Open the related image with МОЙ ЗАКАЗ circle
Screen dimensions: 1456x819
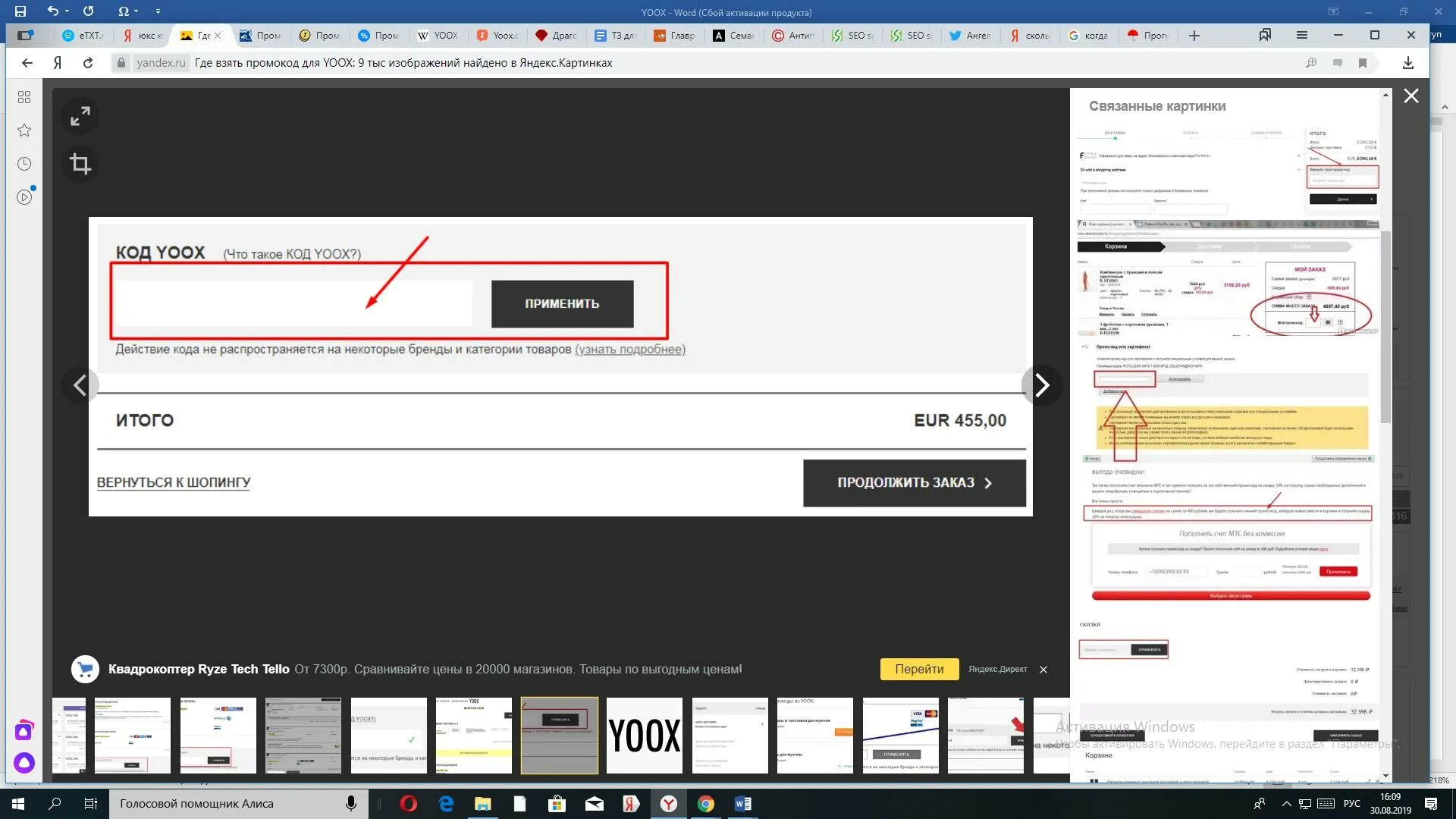1228,278
